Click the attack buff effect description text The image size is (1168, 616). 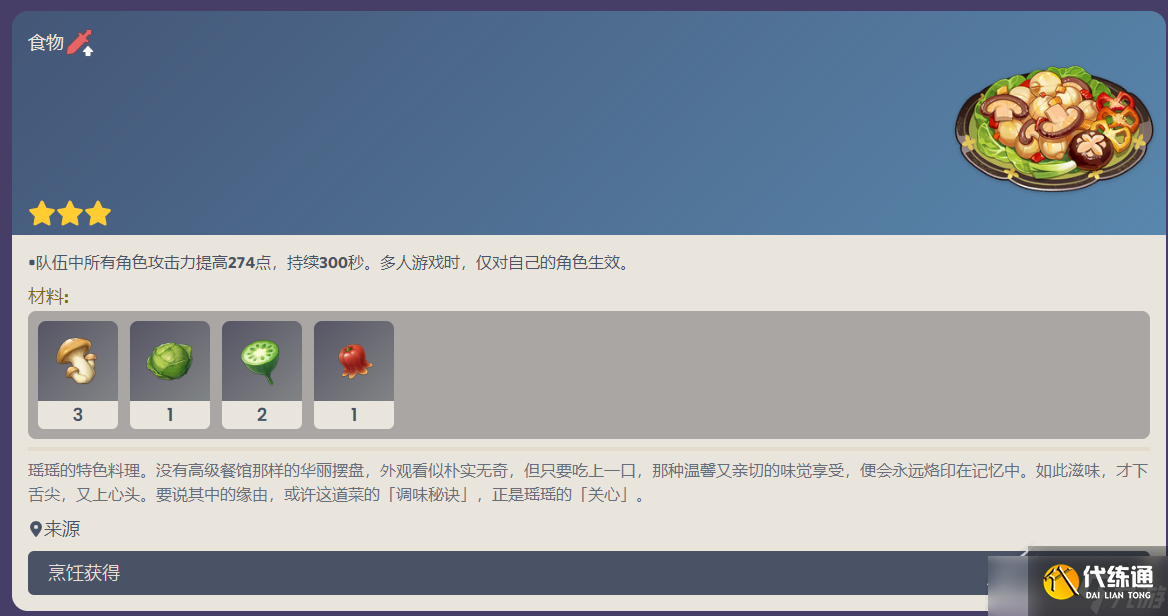(331, 263)
